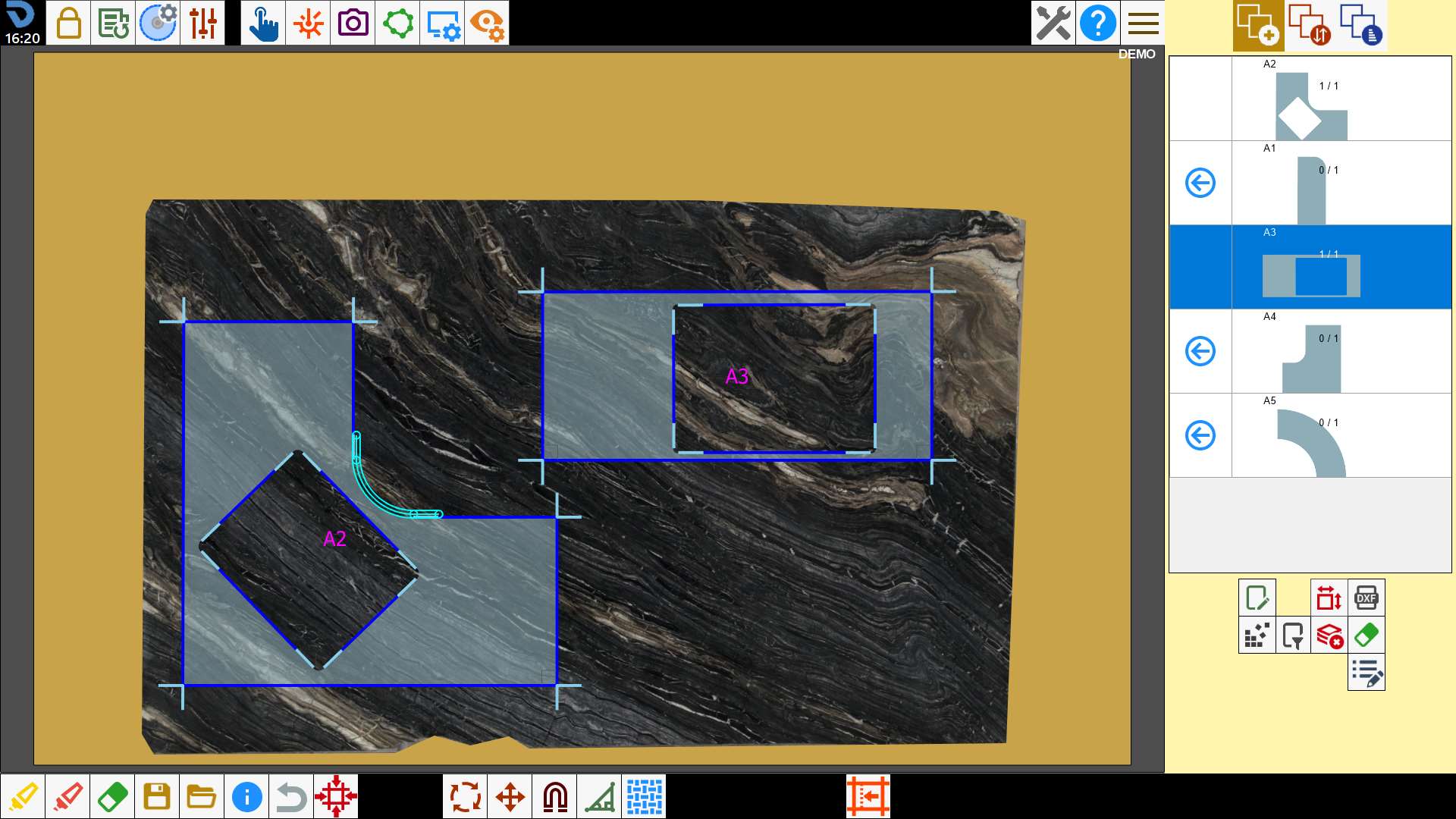The image size is (1456, 819).
Task: Open the help question mark
Action: 1098,23
